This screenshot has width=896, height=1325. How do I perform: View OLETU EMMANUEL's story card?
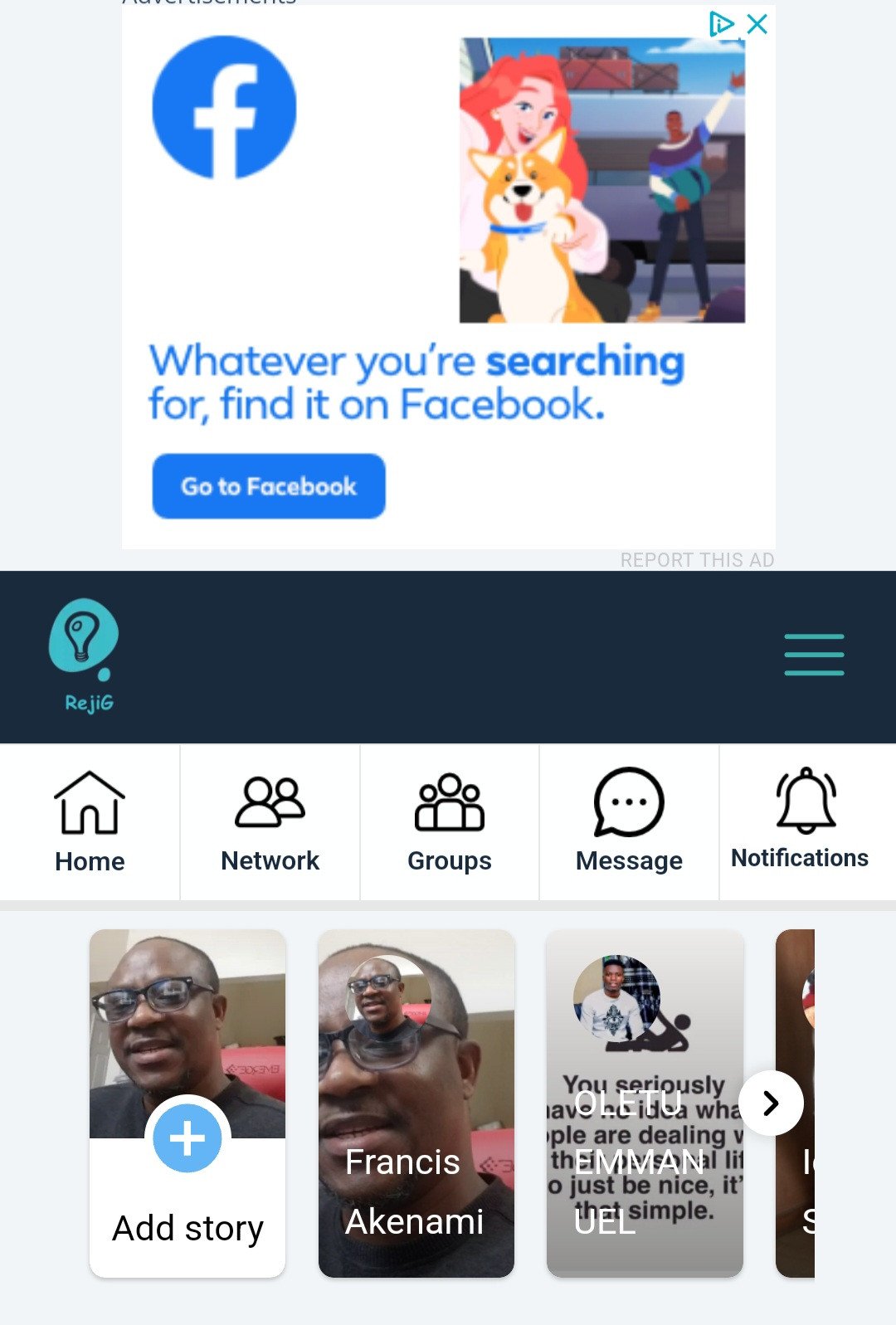(x=645, y=1103)
